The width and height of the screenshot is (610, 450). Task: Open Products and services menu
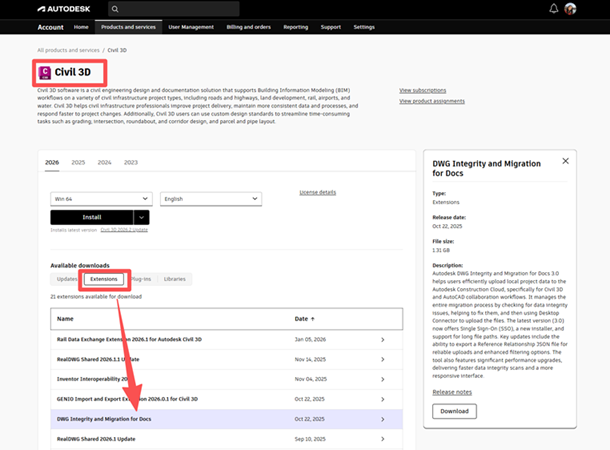pyautogui.click(x=128, y=27)
